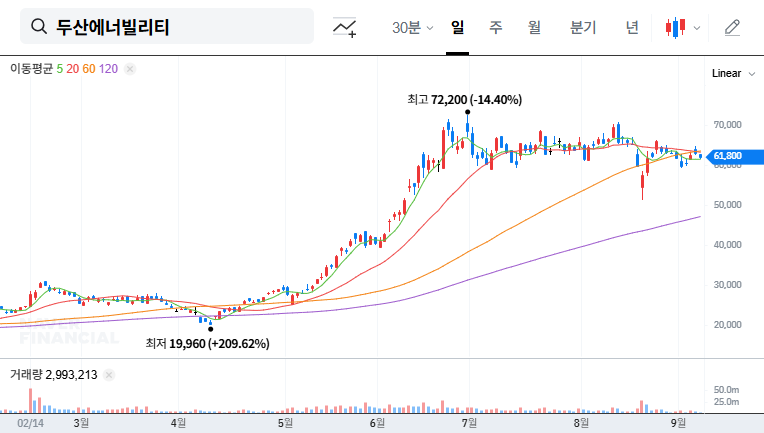Click the 최고 72,200 high marker dot
This screenshot has height=433, width=764.
click(468, 112)
